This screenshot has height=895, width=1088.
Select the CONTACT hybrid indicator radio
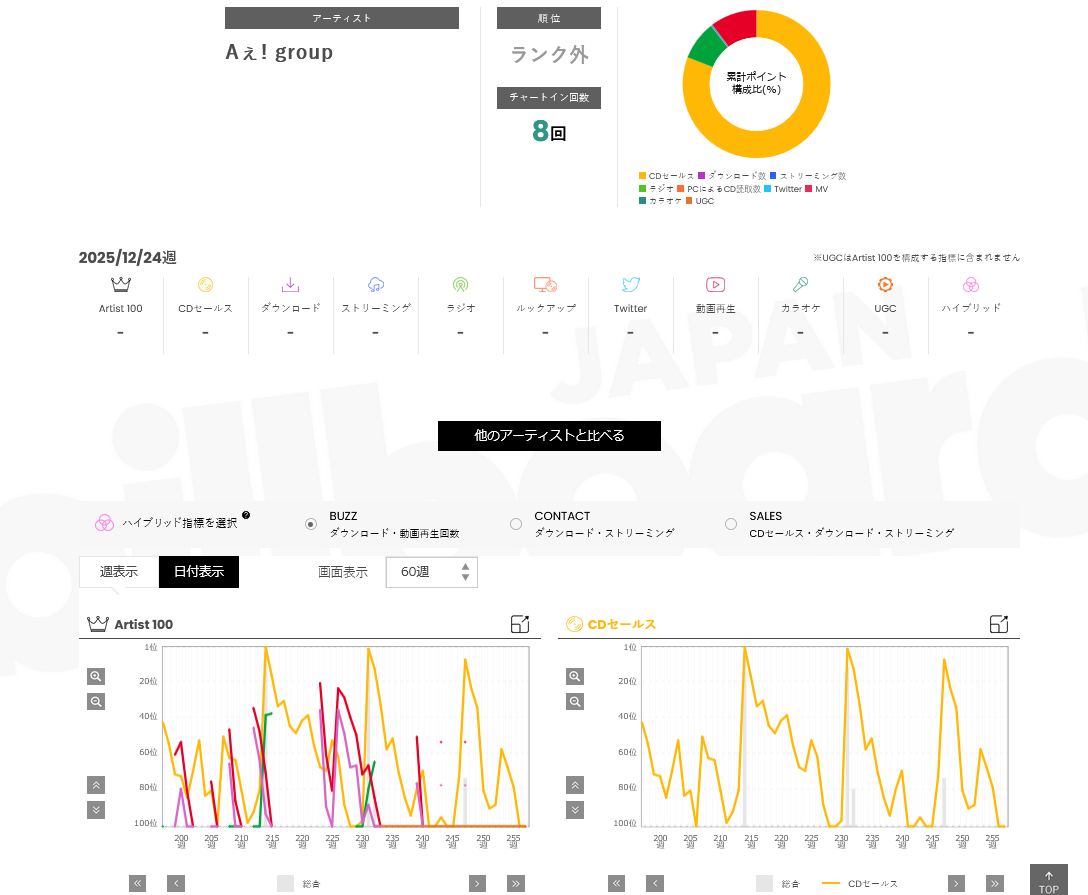(516, 525)
